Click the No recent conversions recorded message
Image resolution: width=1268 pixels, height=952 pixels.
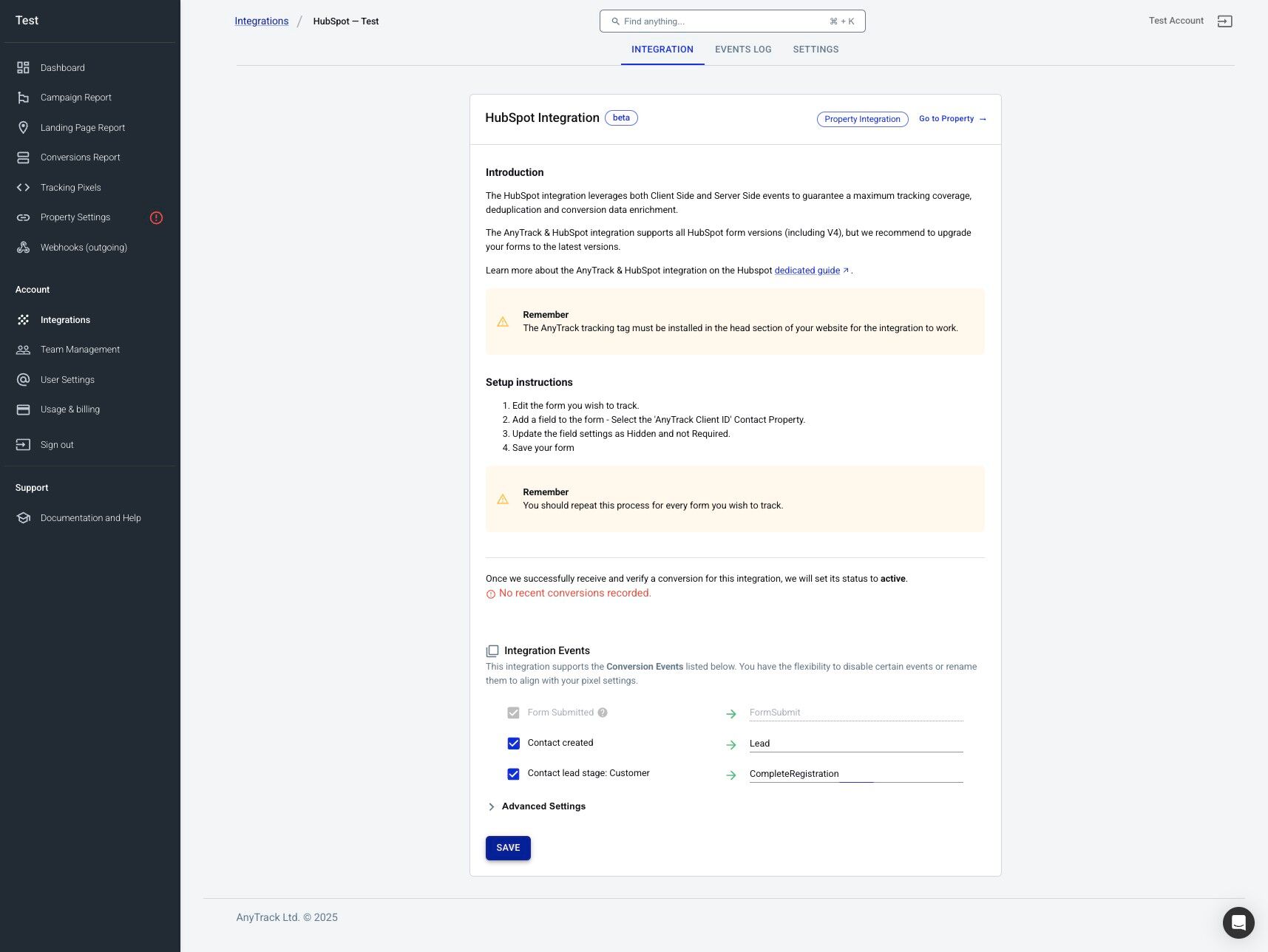(574, 594)
